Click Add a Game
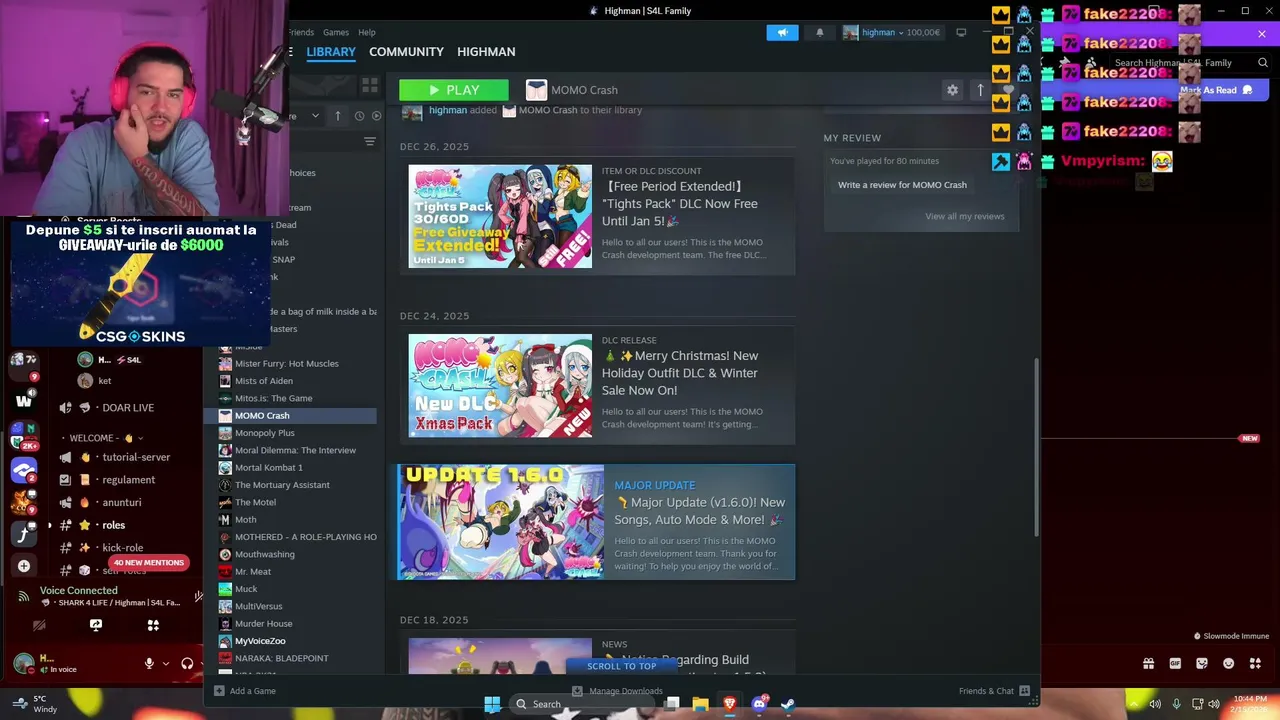Viewport: 1280px width, 720px height. click(x=244, y=691)
